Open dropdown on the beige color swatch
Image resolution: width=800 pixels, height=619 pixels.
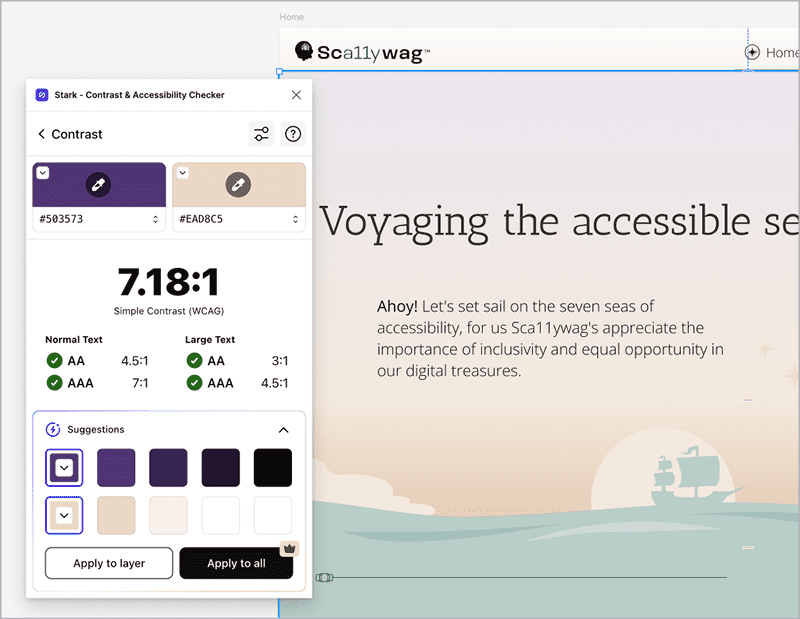(183, 173)
